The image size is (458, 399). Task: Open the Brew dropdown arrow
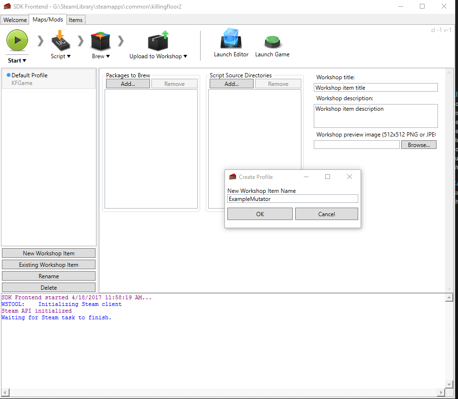click(x=108, y=56)
